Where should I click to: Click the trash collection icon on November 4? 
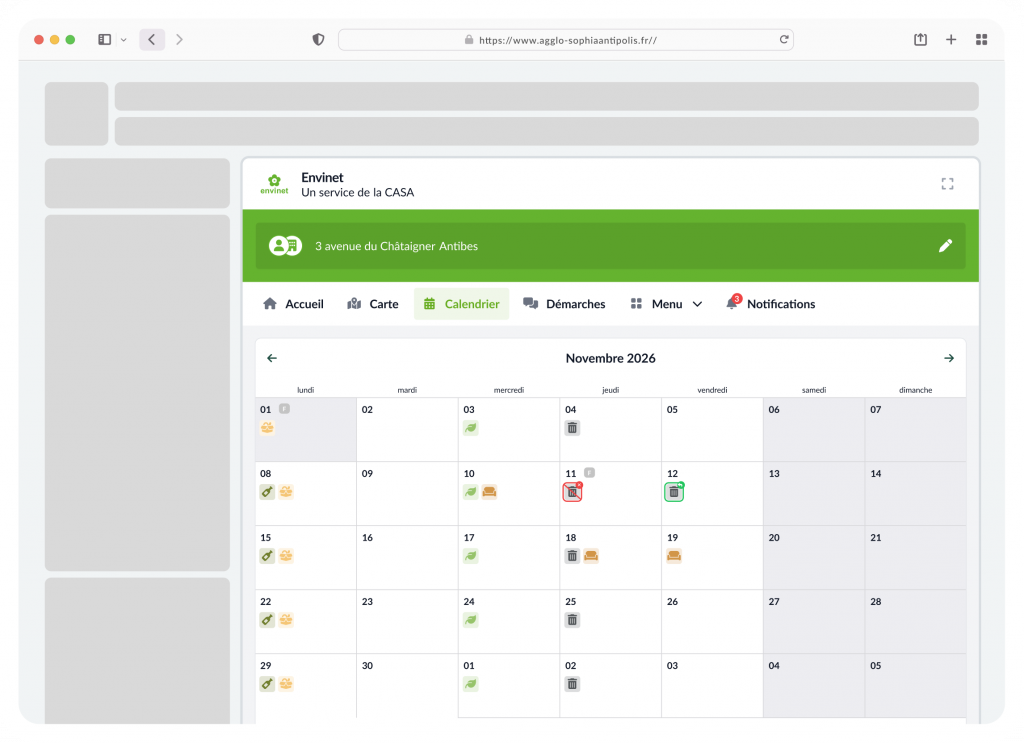(572, 427)
